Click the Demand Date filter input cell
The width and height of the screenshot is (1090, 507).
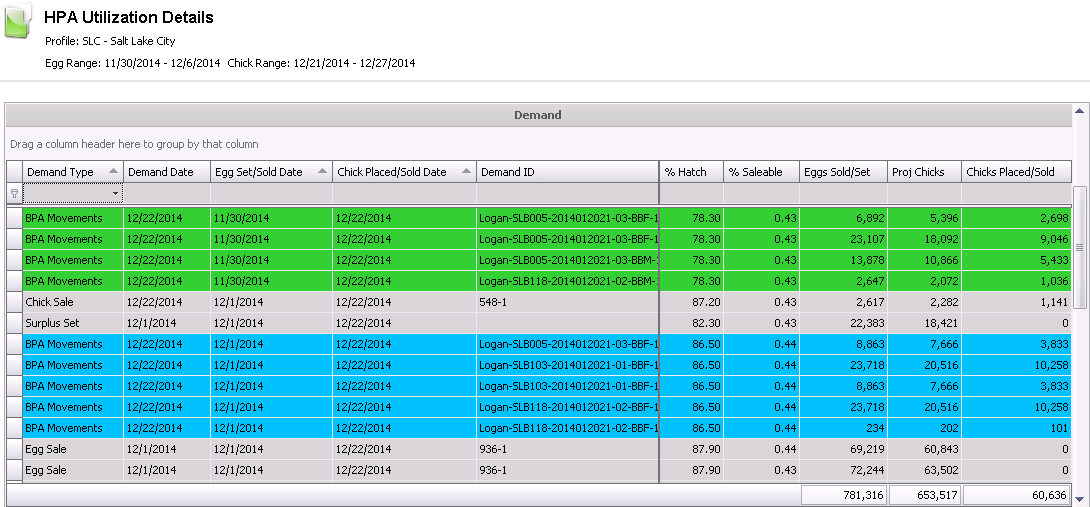click(166, 193)
